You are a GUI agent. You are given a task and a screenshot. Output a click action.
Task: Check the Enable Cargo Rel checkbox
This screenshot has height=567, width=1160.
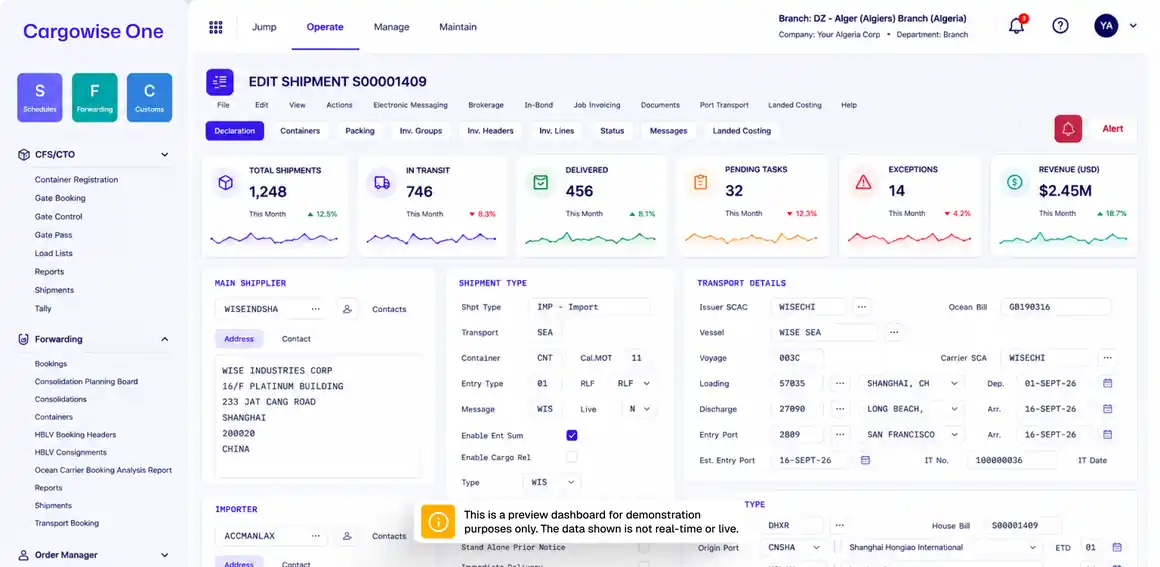571,457
